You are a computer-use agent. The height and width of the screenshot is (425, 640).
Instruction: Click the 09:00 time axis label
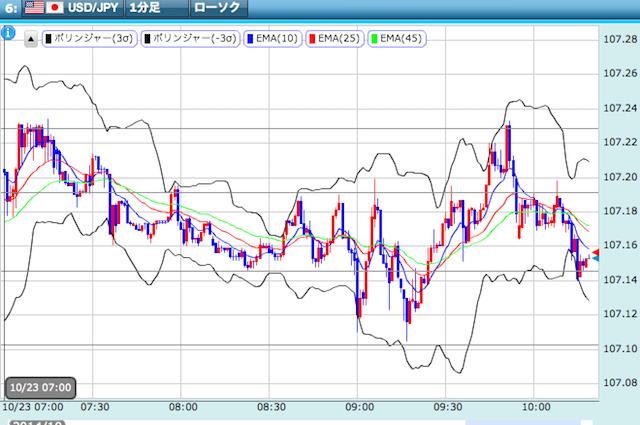tap(359, 407)
